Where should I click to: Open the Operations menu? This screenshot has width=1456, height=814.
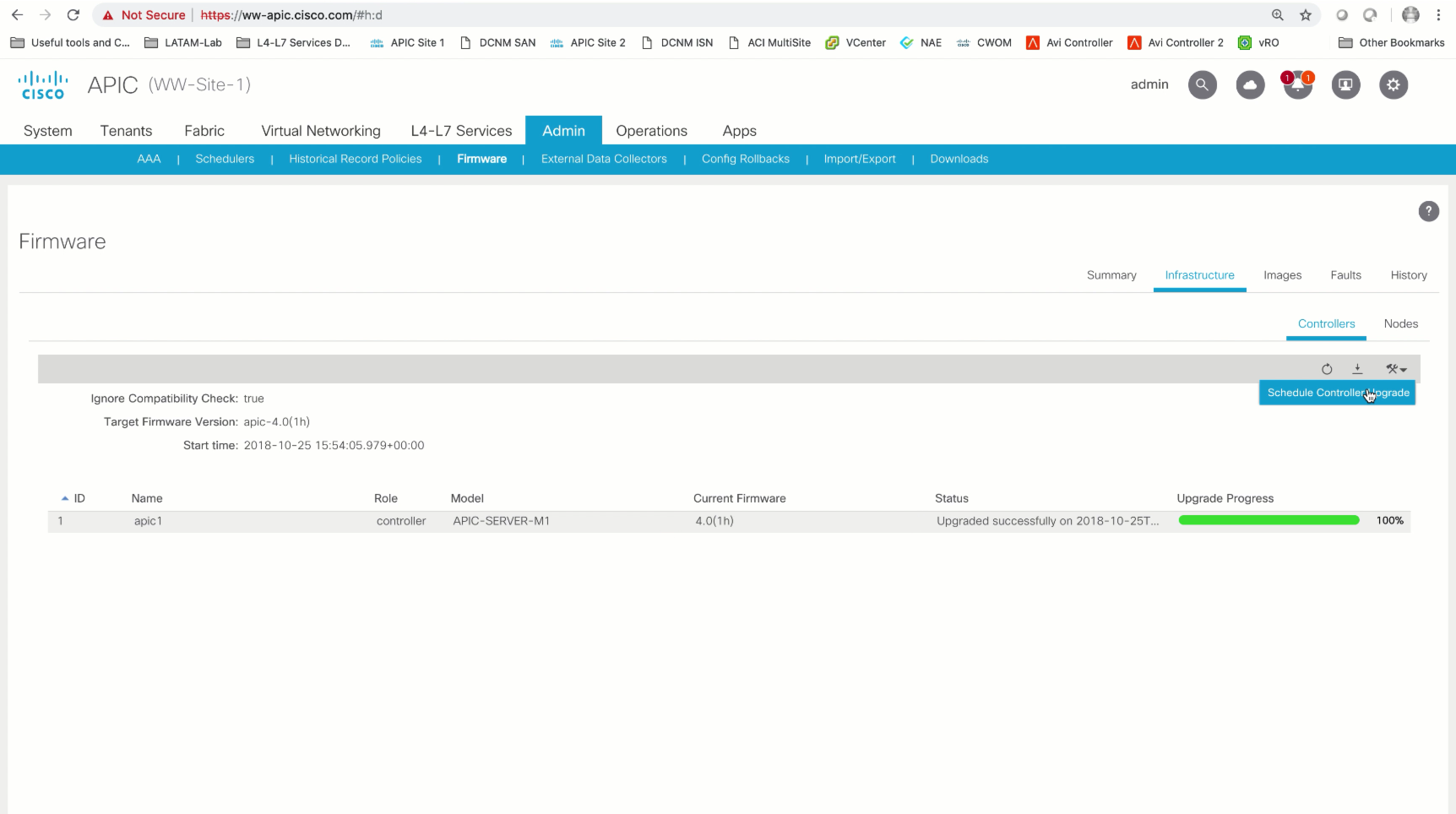point(650,131)
